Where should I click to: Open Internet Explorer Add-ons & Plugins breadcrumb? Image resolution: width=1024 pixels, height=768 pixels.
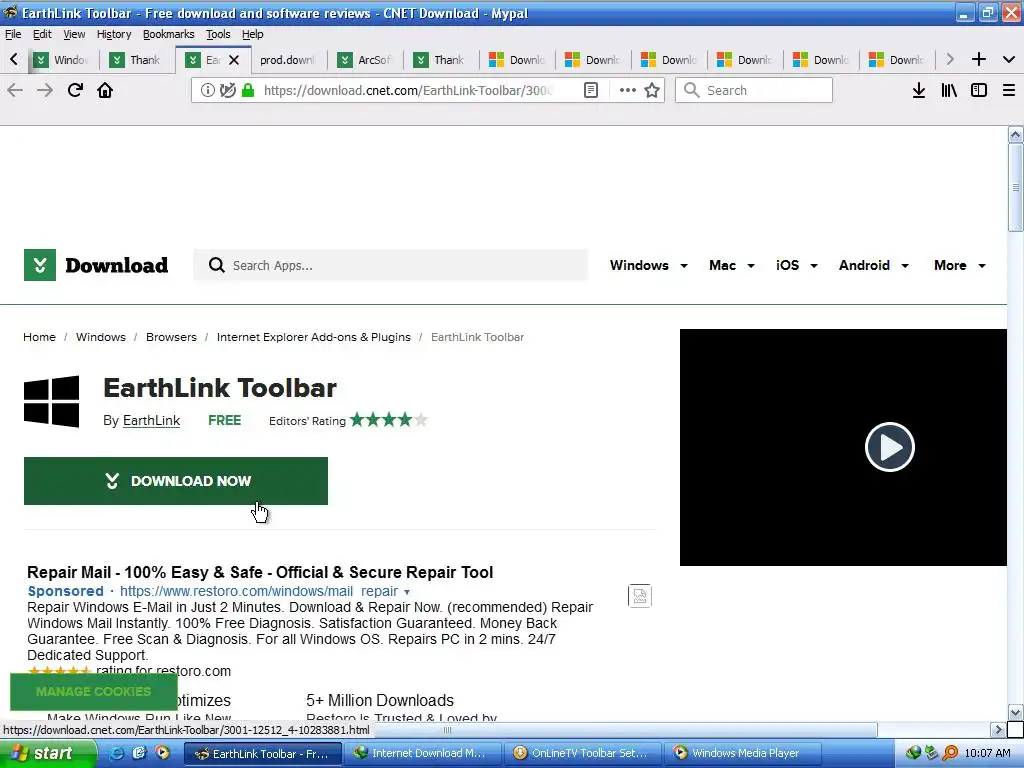click(313, 337)
